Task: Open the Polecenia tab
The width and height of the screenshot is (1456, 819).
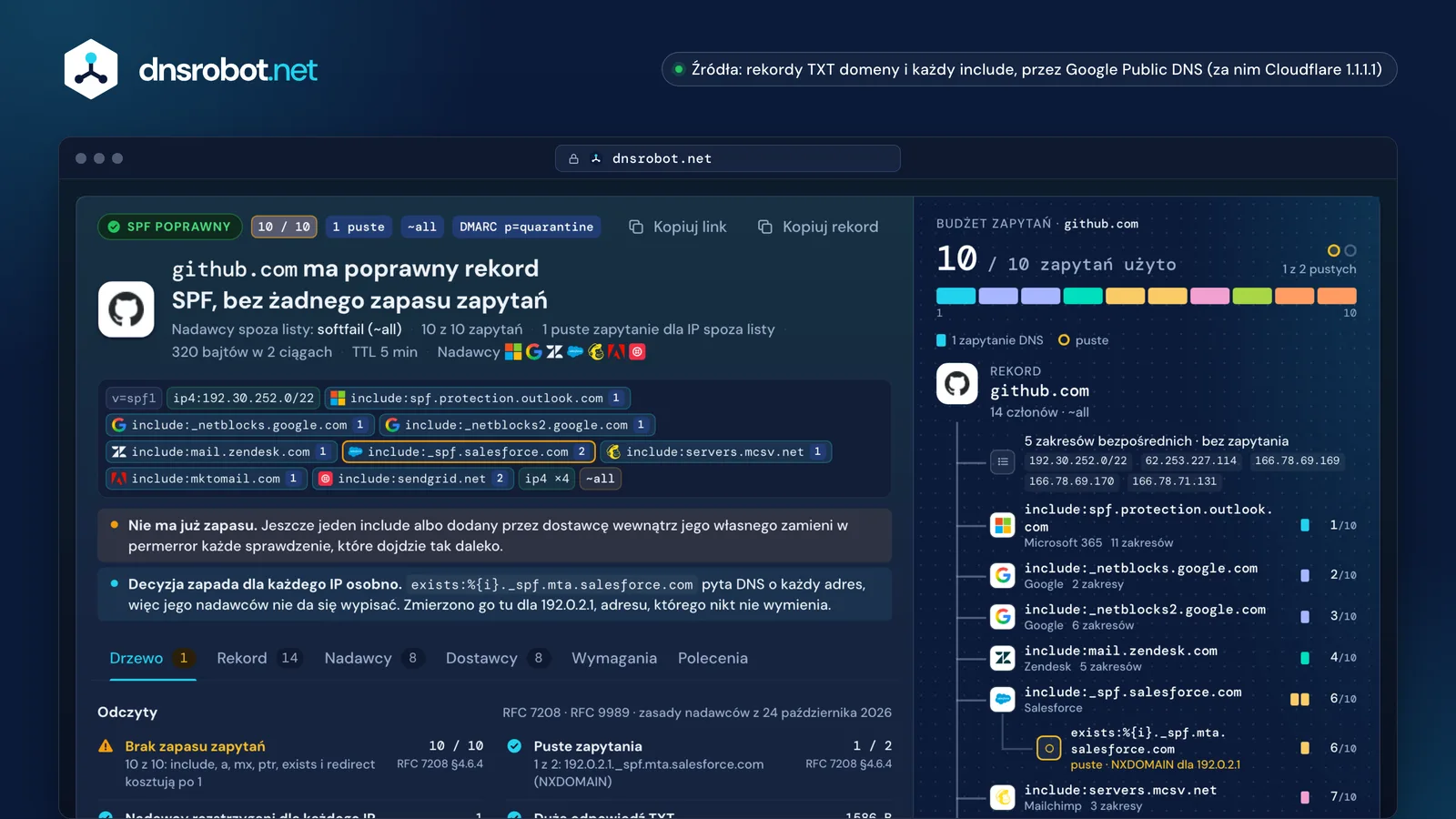Action: pyautogui.click(x=713, y=658)
